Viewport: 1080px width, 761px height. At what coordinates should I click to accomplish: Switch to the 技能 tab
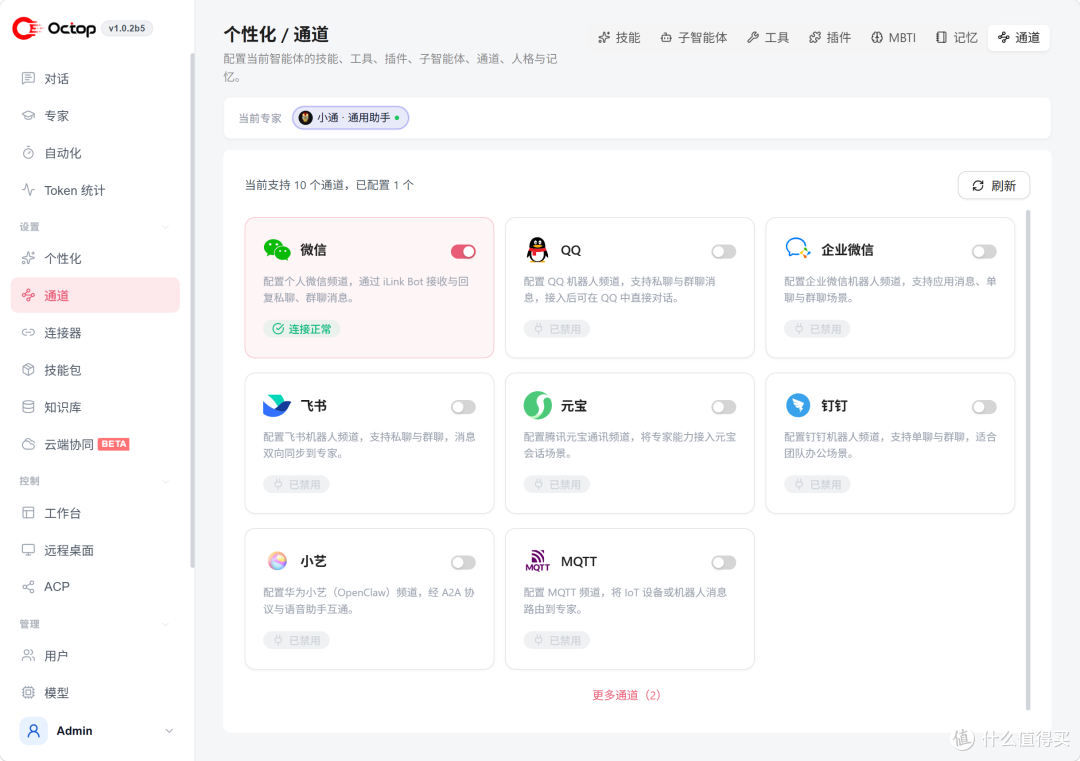click(x=619, y=38)
